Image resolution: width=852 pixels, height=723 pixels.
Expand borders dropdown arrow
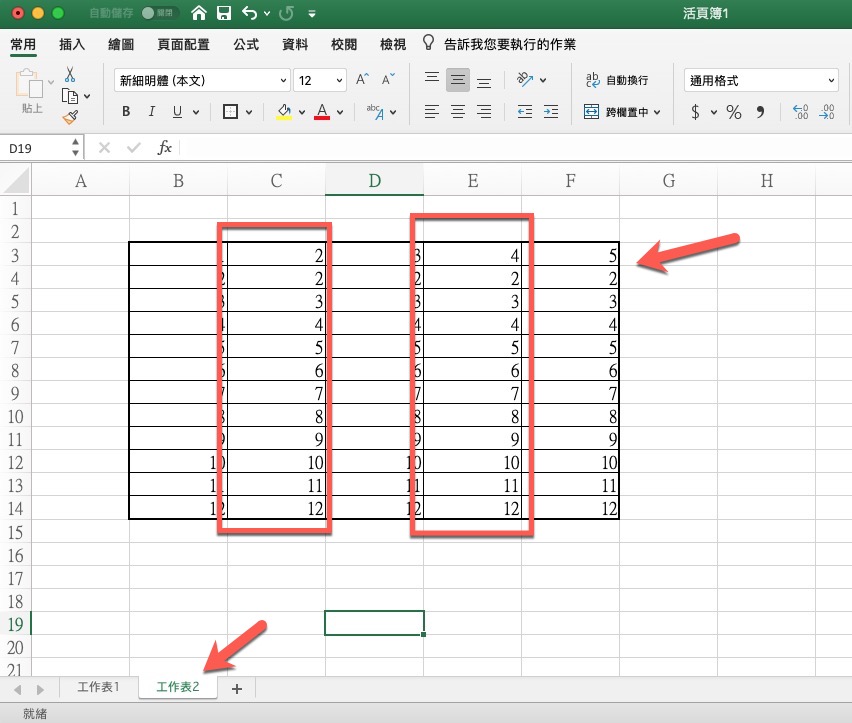coord(249,112)
